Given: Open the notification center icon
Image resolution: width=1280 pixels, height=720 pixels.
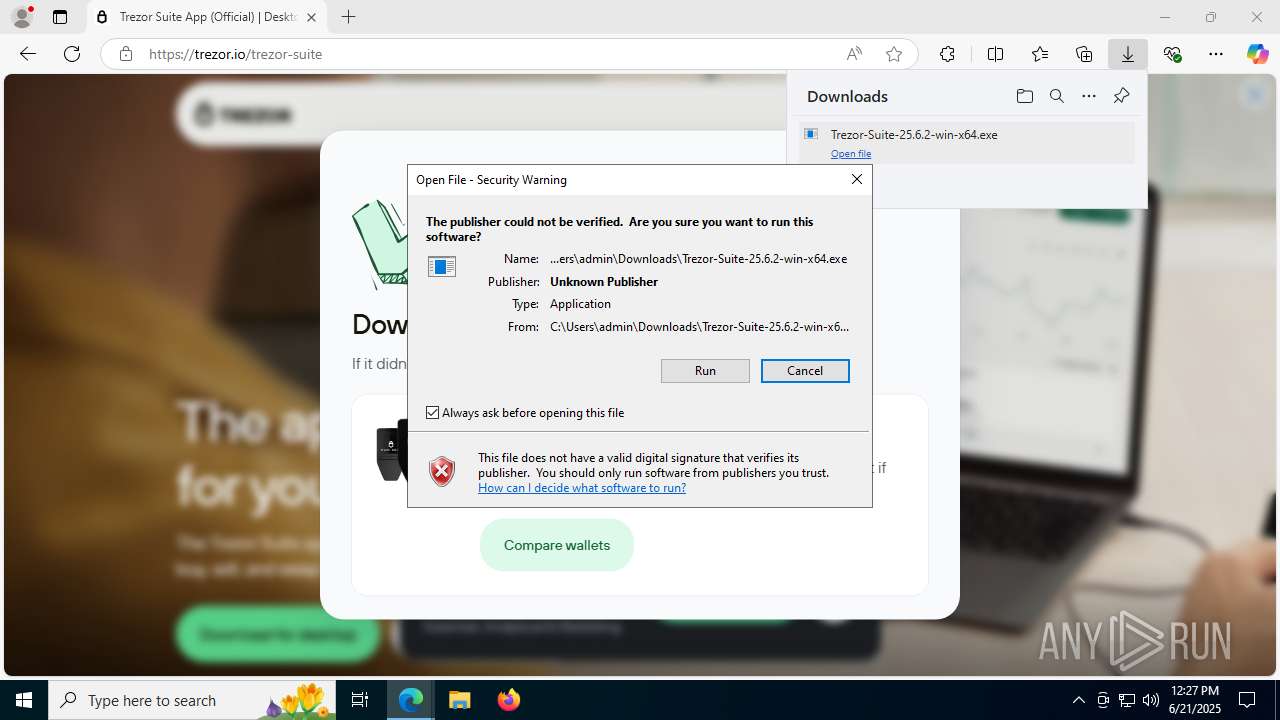Looking at the screenshot, I should click(1247, 700).
